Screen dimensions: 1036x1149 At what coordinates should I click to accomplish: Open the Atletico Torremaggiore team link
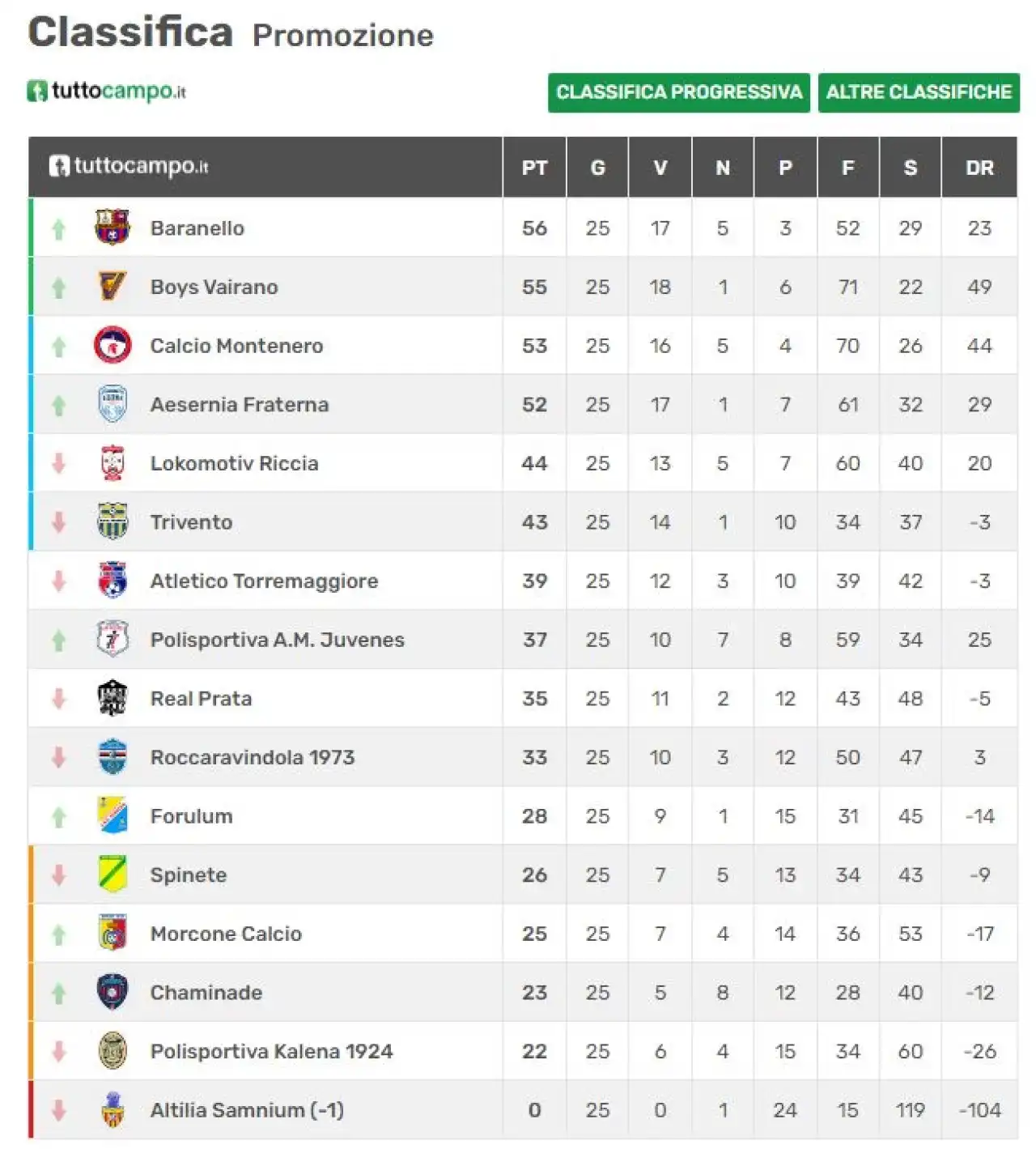264,581
